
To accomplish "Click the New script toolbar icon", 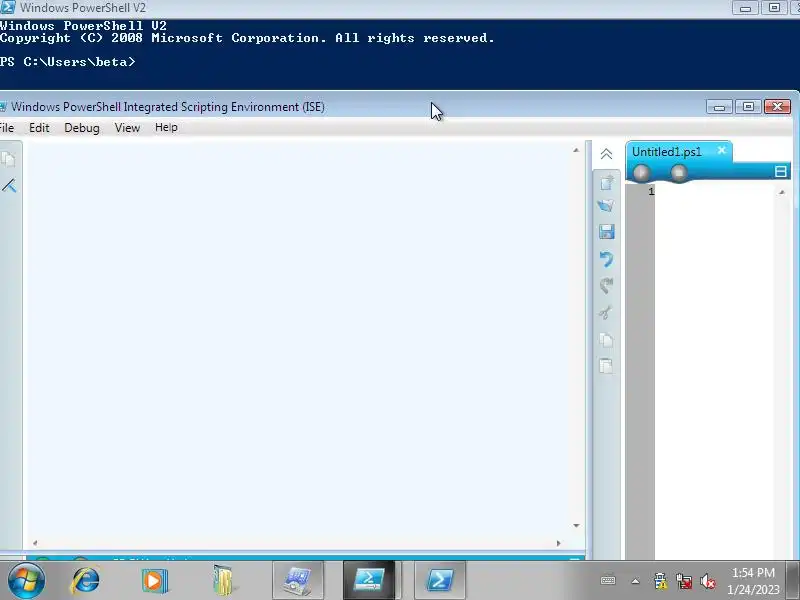I will (x=607, y=182).
